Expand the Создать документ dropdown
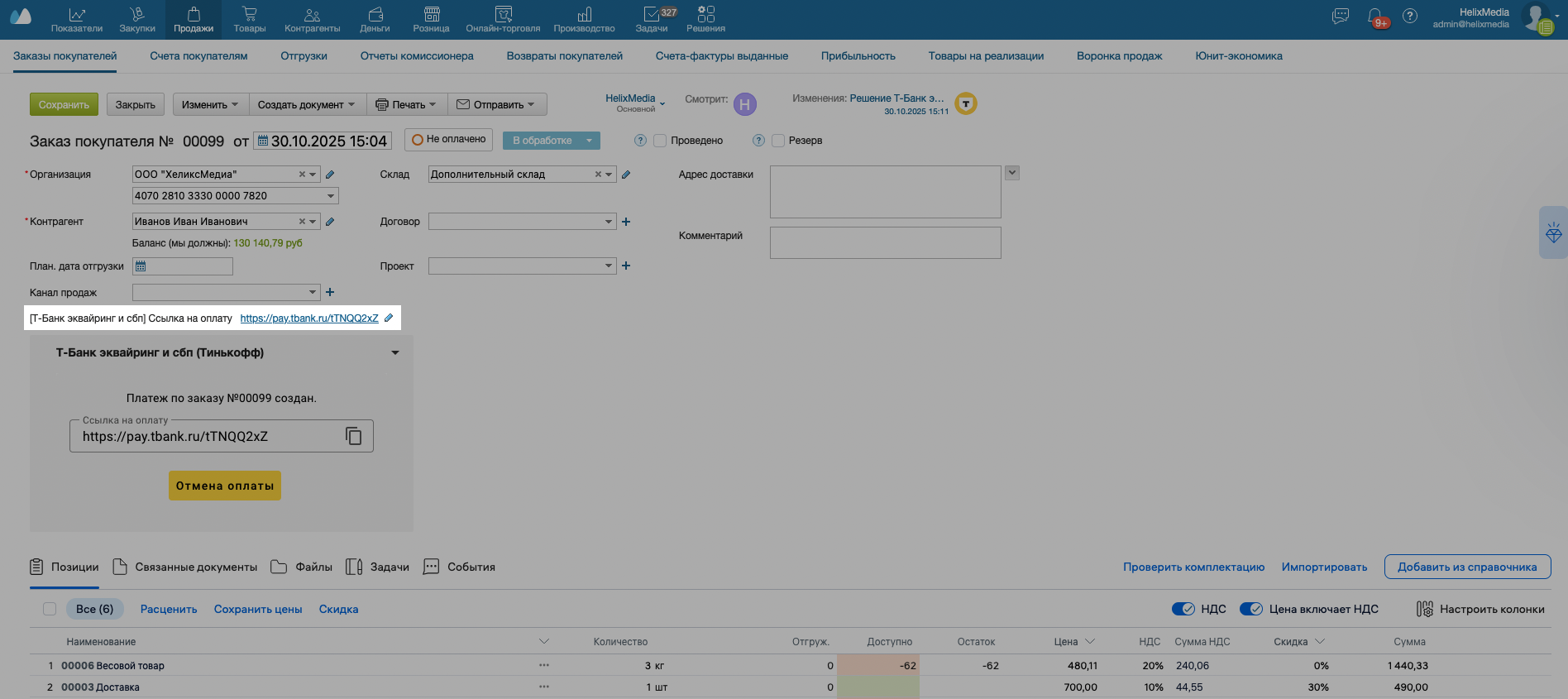Viewport: 1568px width, 699px height. 306,105
